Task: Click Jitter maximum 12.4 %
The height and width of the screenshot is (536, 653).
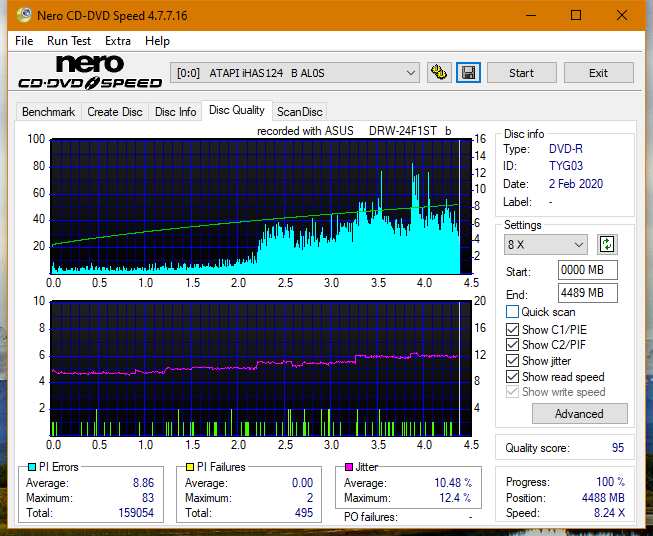Action: (x=456, y=498)
